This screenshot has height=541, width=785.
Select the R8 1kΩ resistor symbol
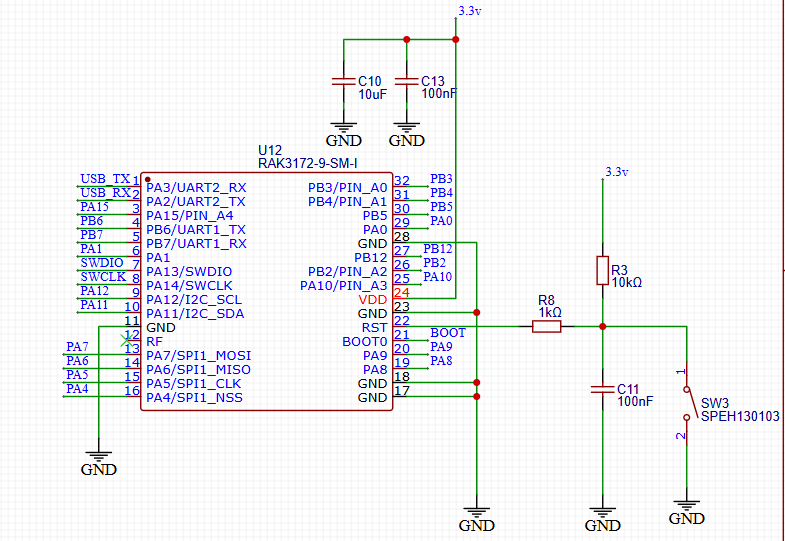[546, 325]
